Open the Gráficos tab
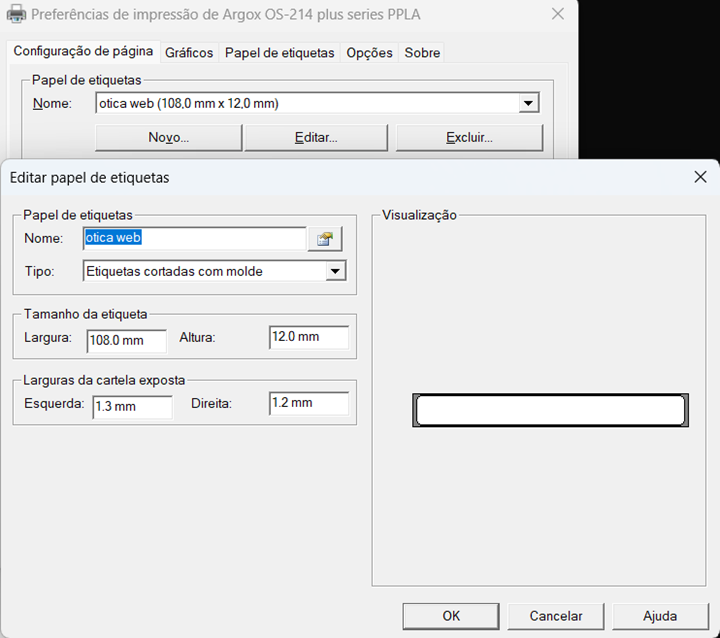Screen dimensions: 720x638 pos(189,53)
